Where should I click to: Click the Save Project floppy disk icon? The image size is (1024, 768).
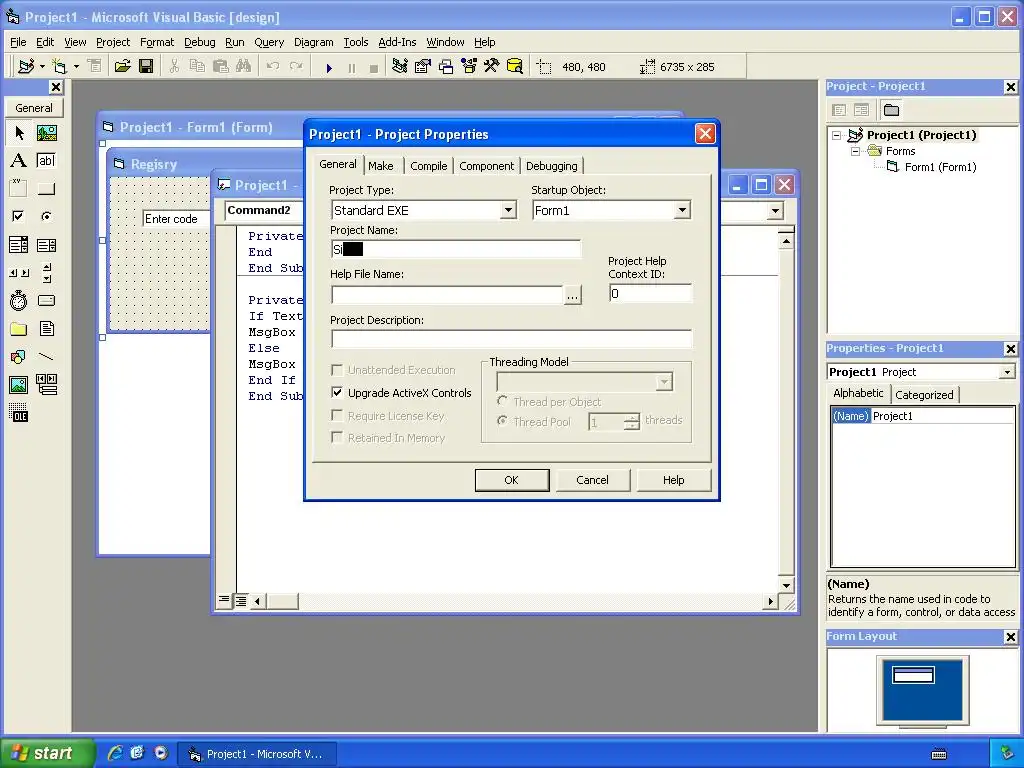point(146,66)
